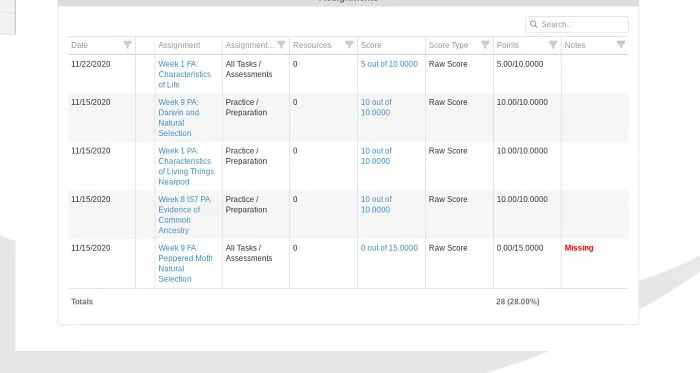Focus the Search input field

(x=577, y=25)
